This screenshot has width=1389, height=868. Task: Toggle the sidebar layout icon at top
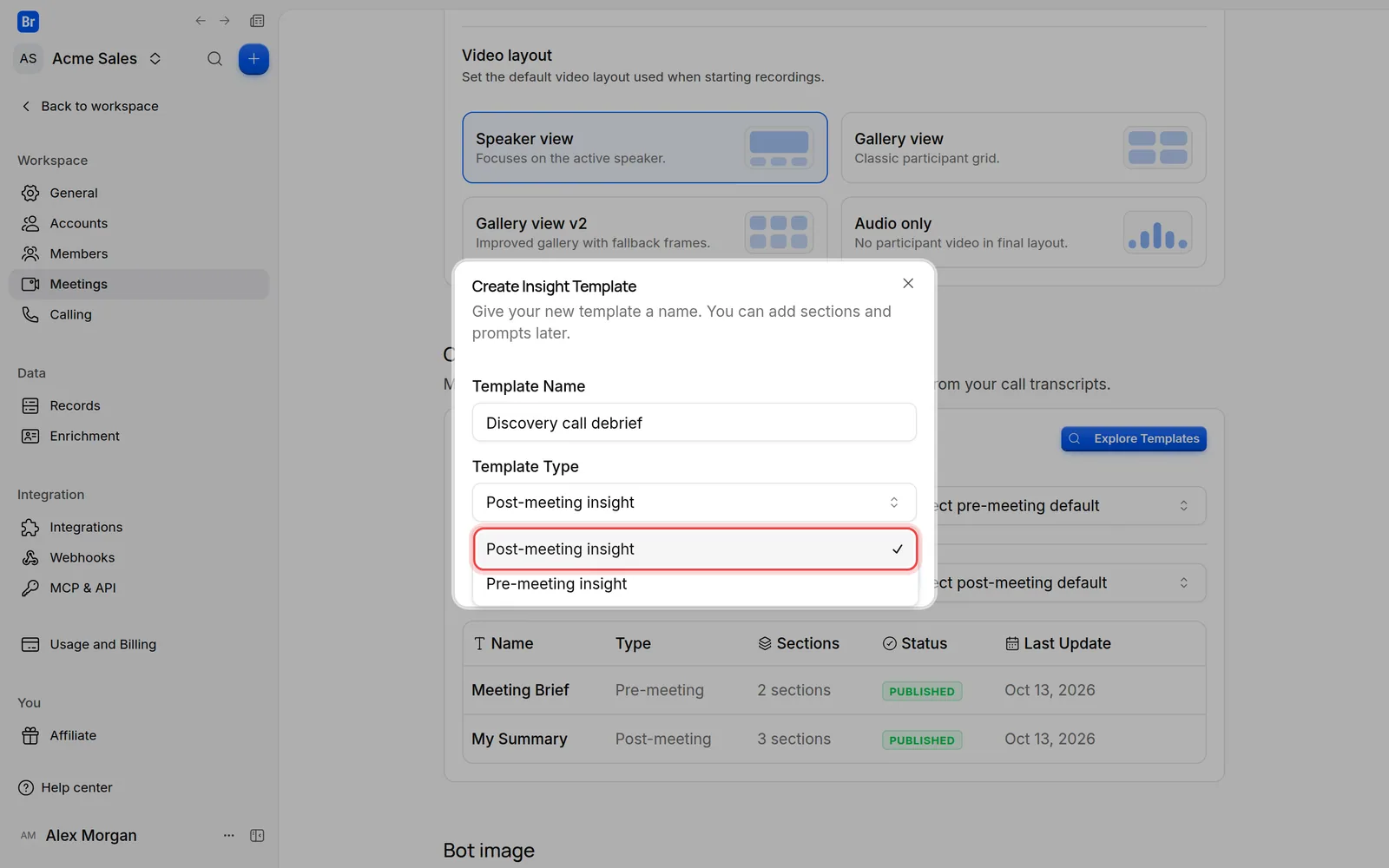[x=257, y=21]
